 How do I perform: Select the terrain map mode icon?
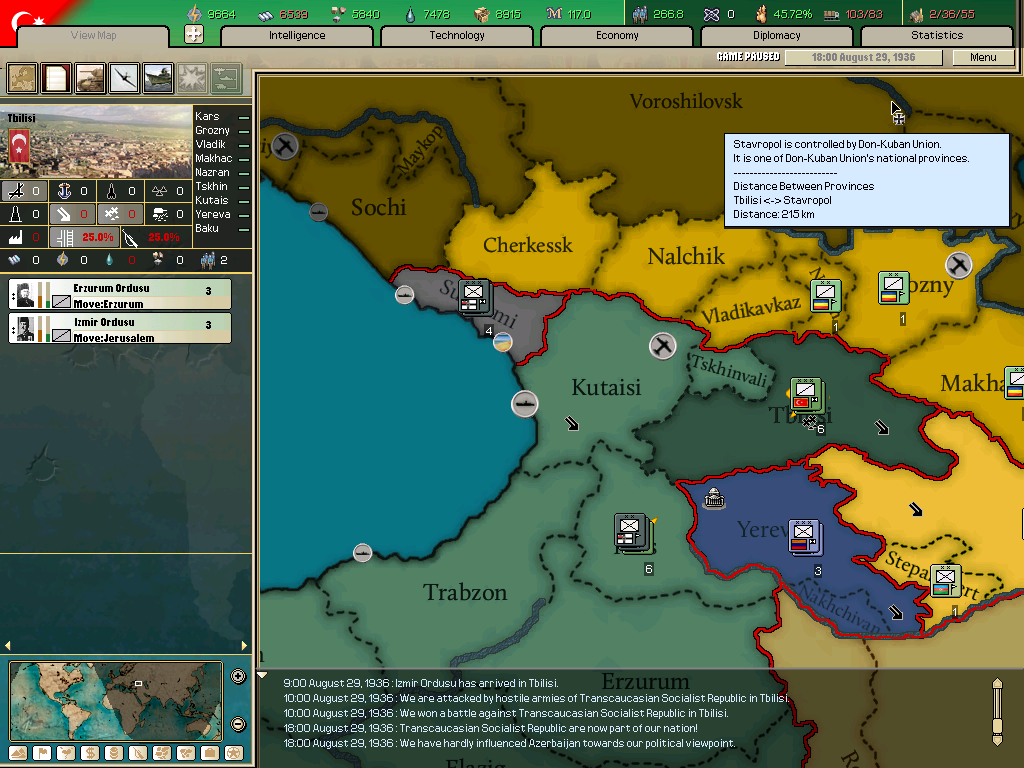tap(19, 753)
